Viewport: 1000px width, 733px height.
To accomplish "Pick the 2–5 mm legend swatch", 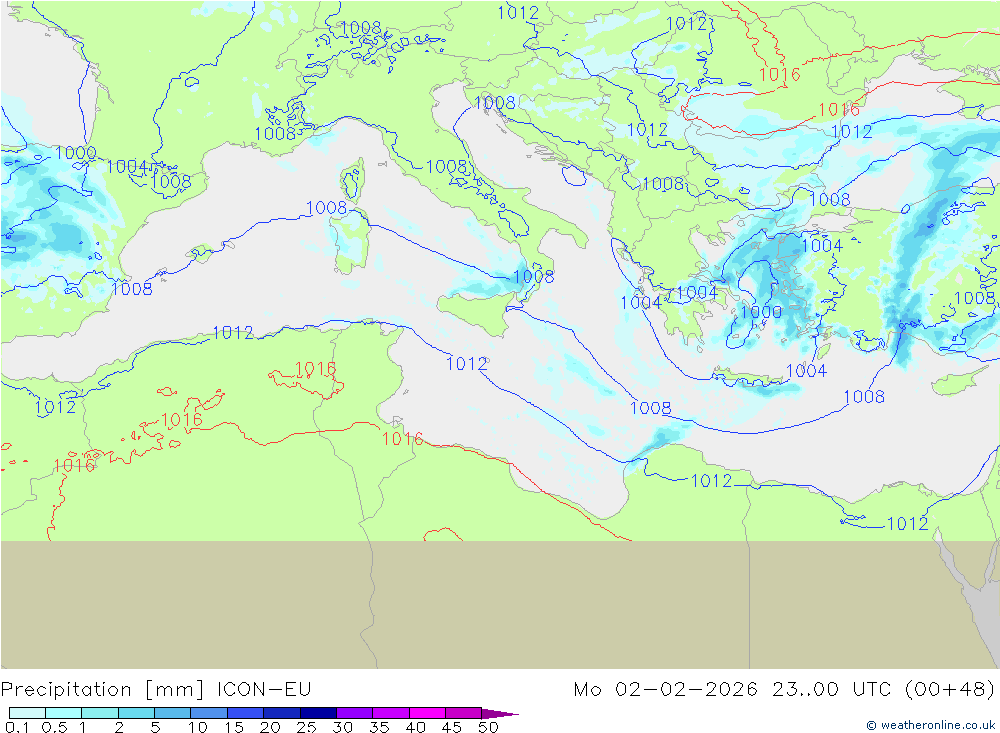I will pyautogui.click(x=136, y=713).
